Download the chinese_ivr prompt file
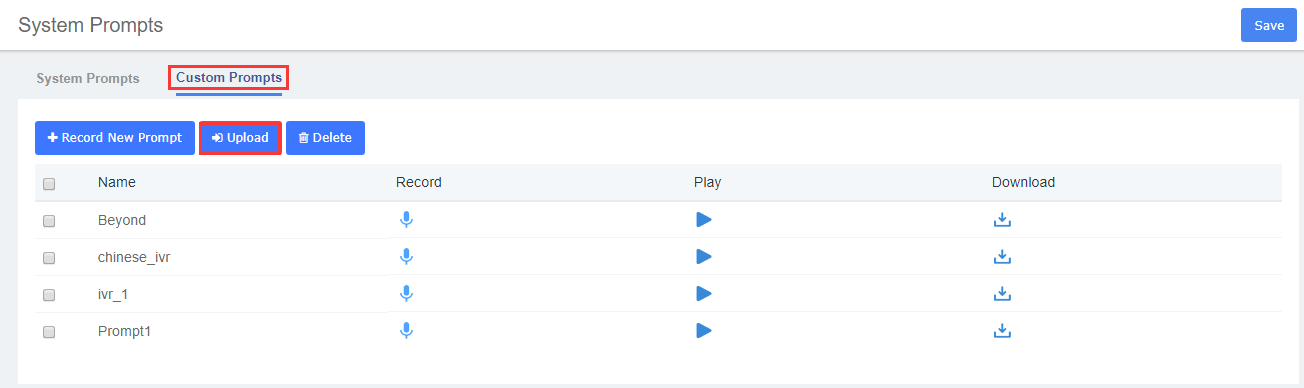The height and width of the screenshot is (388, 1304). coord(1002,257)
